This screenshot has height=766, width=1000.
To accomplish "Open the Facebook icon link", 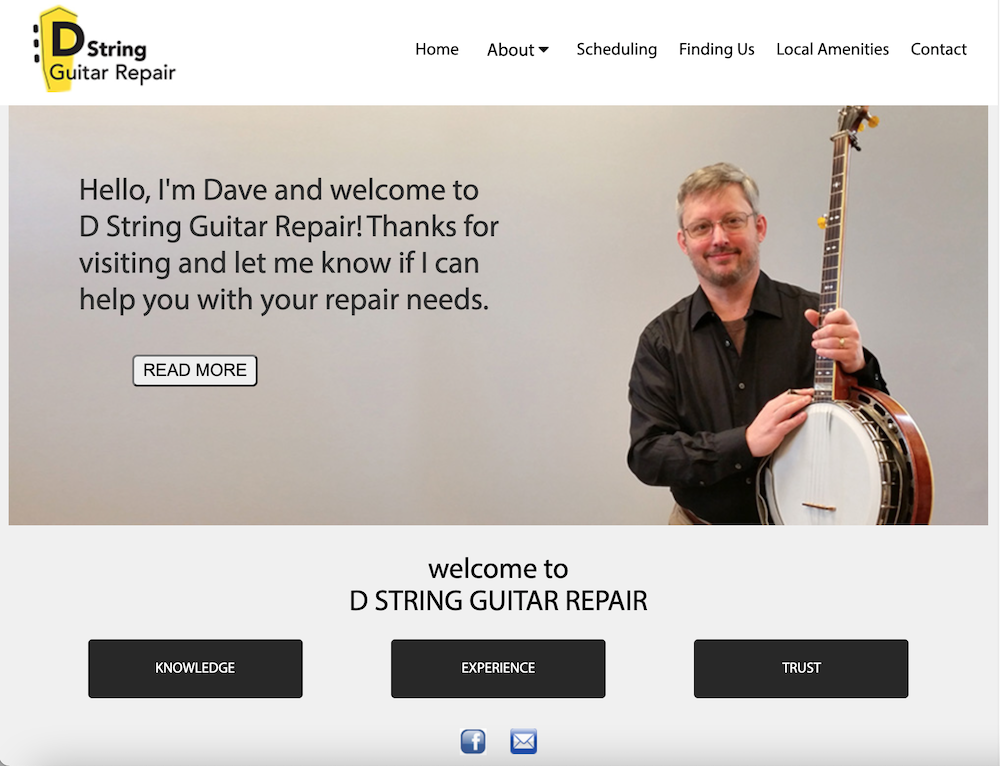I will point(473,741).
